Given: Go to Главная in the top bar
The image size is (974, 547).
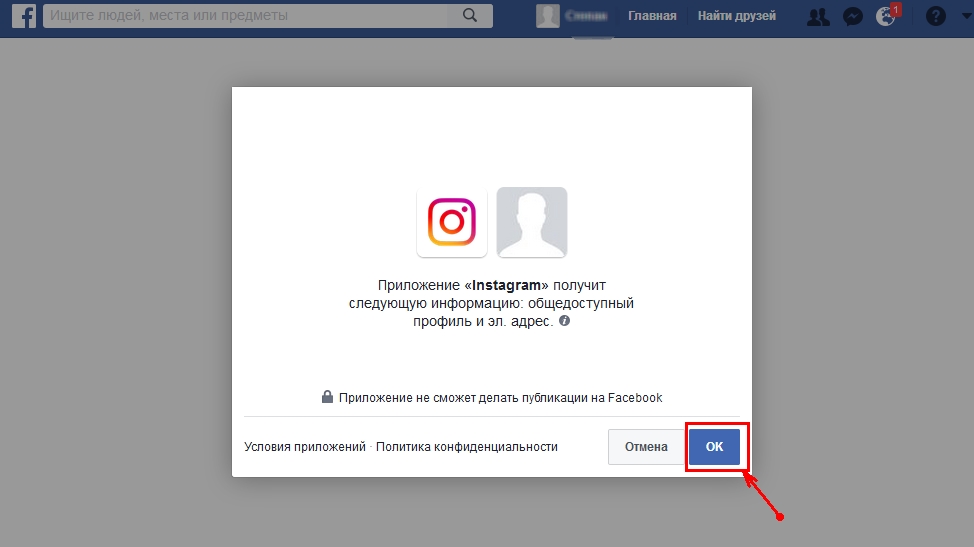Looking at the screenshot, I should click(652, 16).
